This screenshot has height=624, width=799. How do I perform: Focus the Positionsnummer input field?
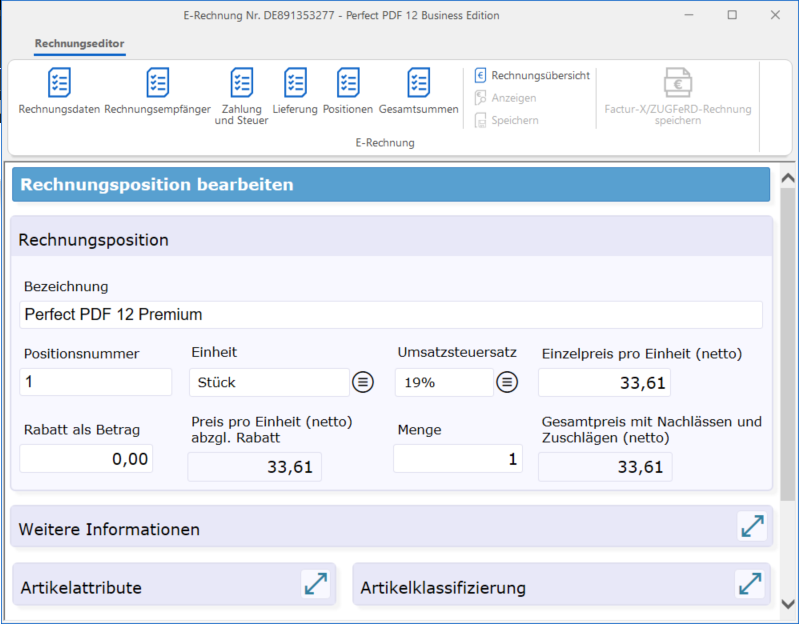(96, 382)
